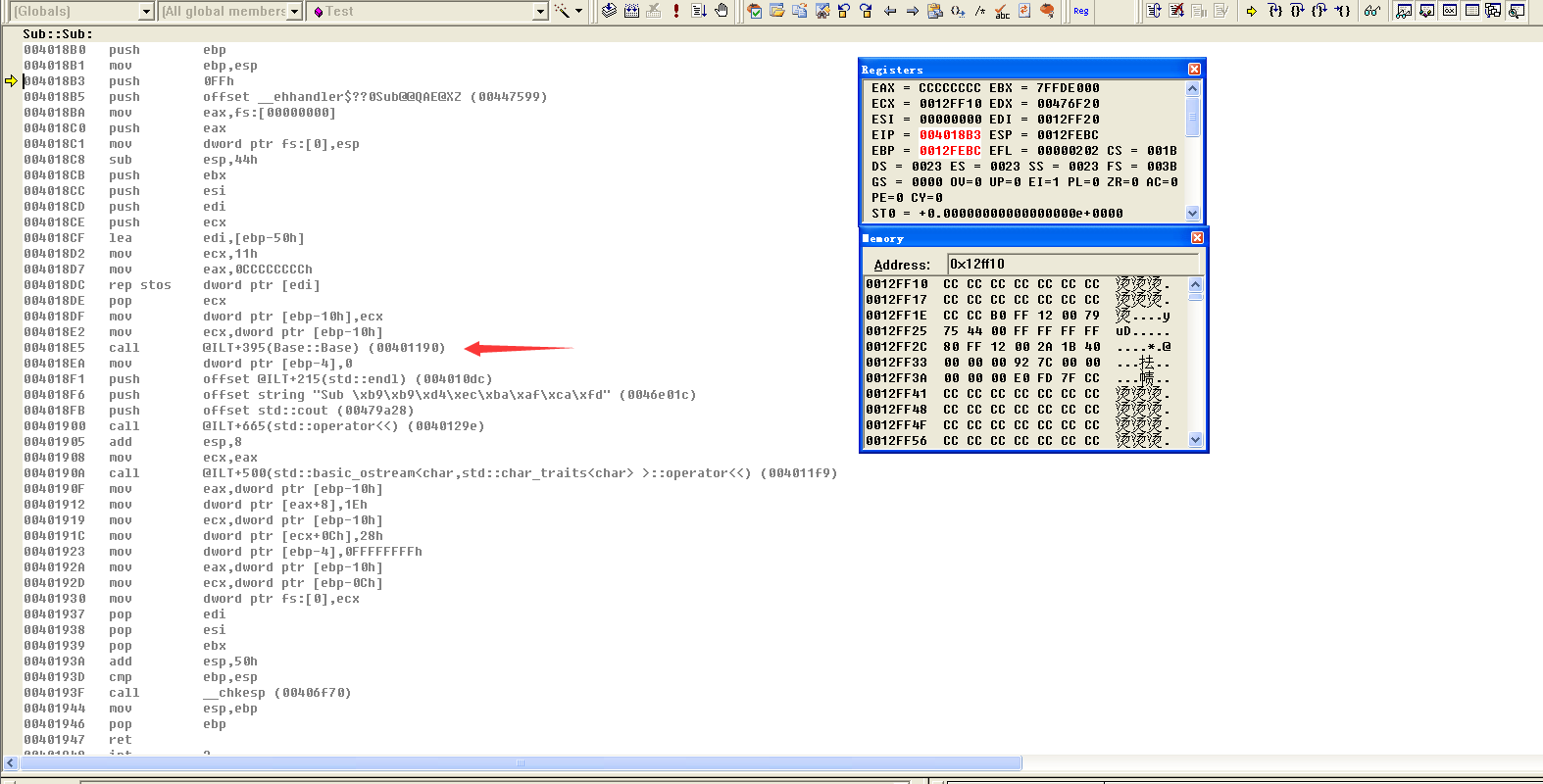1543x784 pixels.
Task: Click the disassembly horizontal scrollbar thumb
Action: (x=520, y=762)
